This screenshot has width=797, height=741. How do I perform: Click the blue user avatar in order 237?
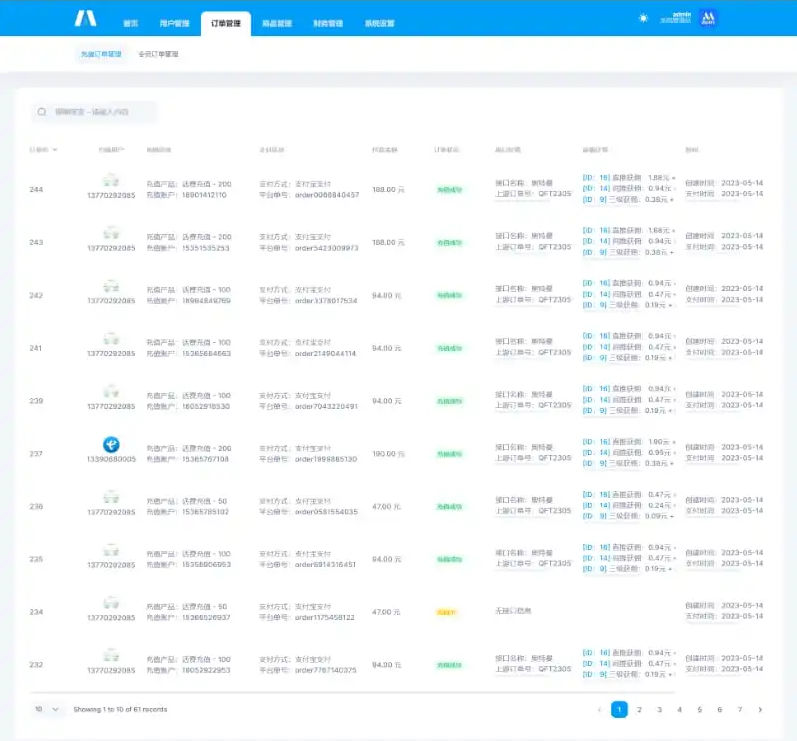[111, 444]
